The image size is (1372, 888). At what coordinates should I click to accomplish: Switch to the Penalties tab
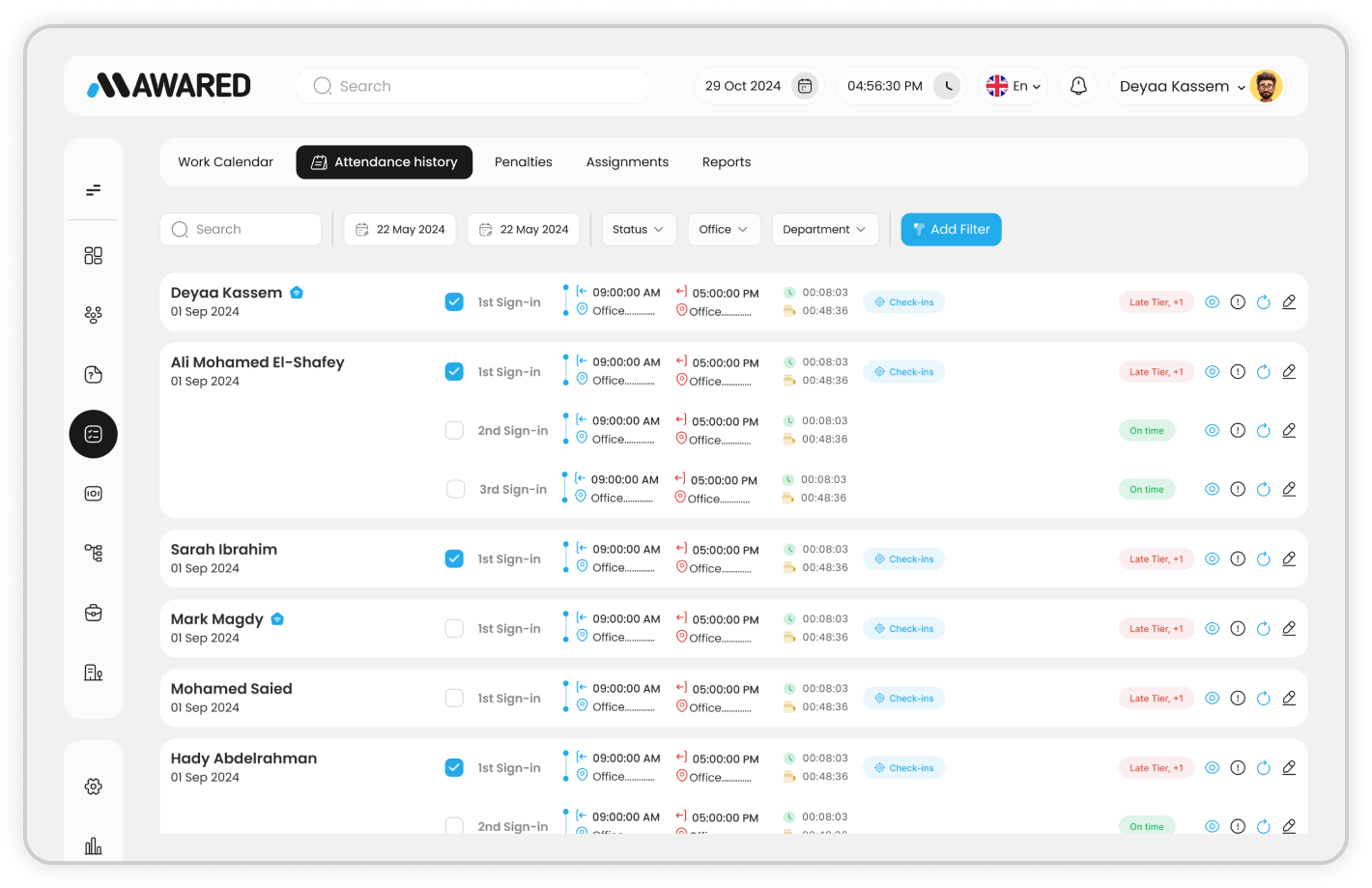pyautogui.click(x=523, y=161)
